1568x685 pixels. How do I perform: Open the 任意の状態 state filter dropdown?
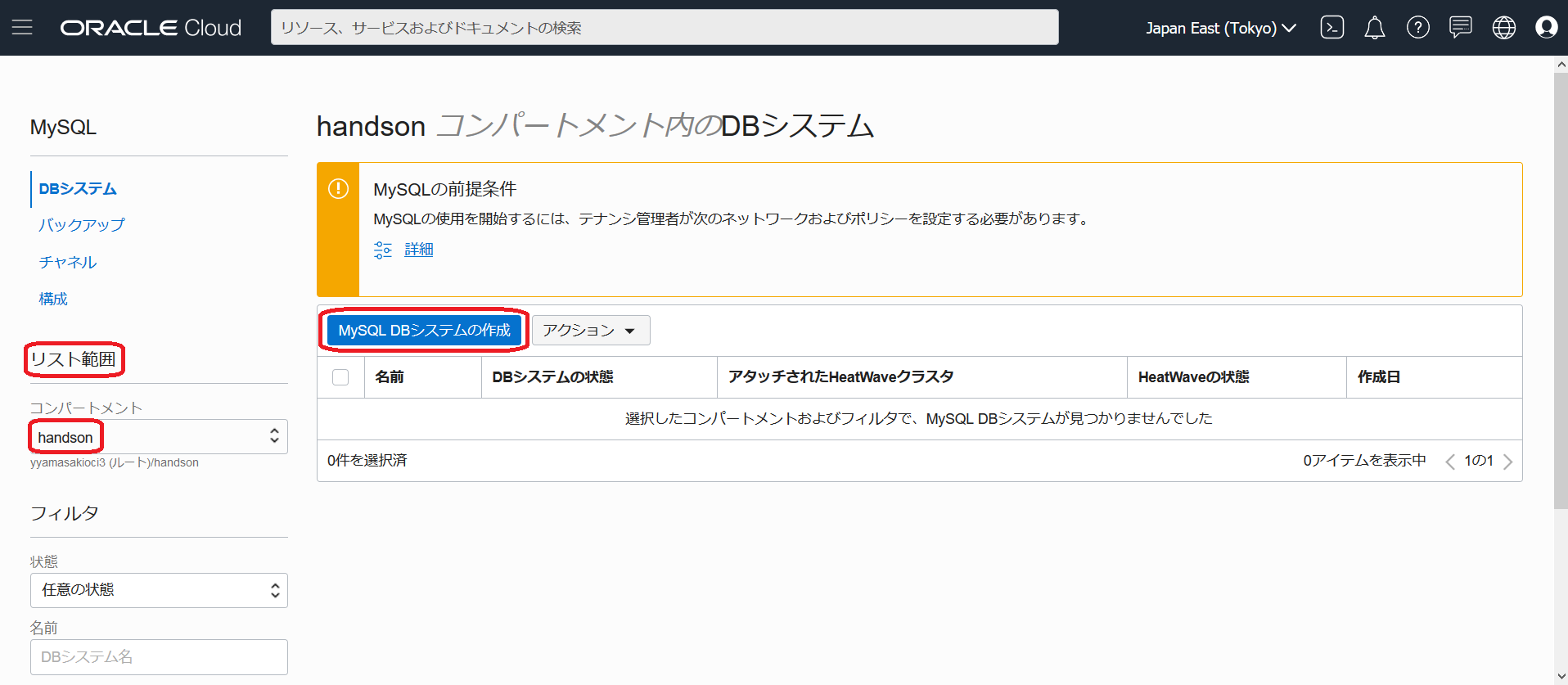pos(159,590)
